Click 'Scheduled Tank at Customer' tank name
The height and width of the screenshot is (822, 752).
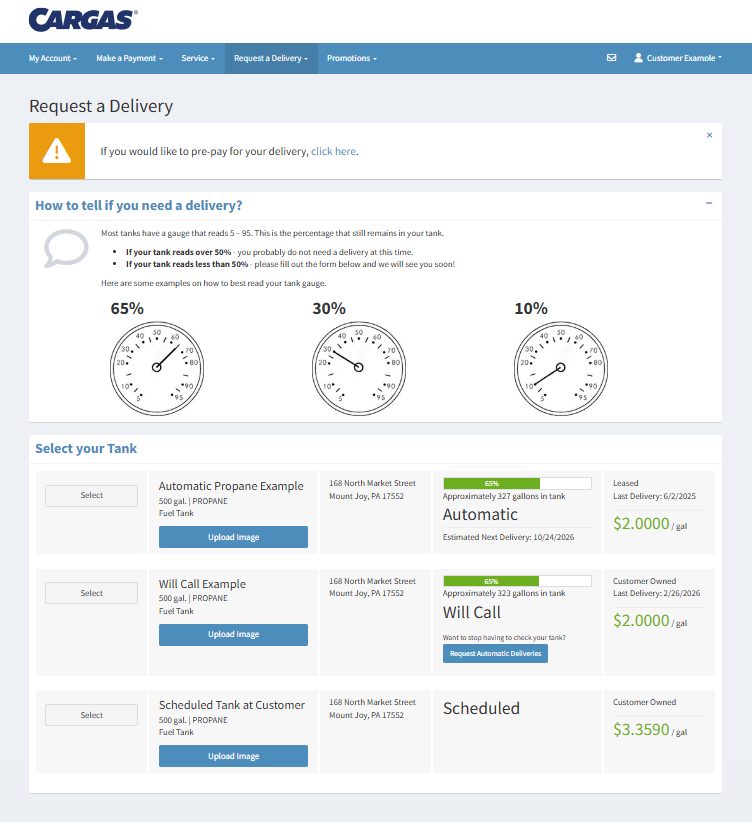232,705
